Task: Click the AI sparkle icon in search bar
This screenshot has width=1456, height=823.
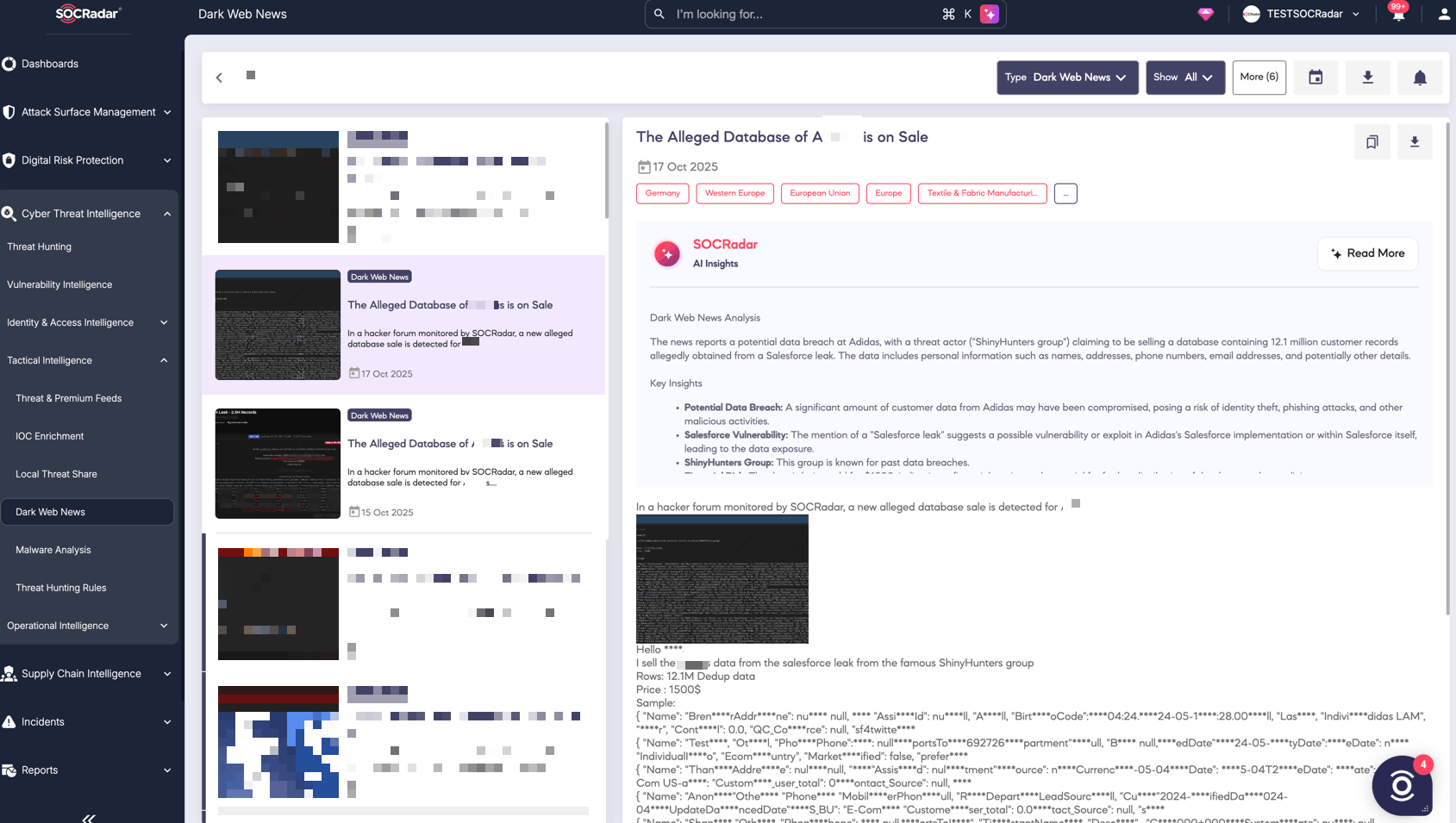Action: tap(990, 14)
